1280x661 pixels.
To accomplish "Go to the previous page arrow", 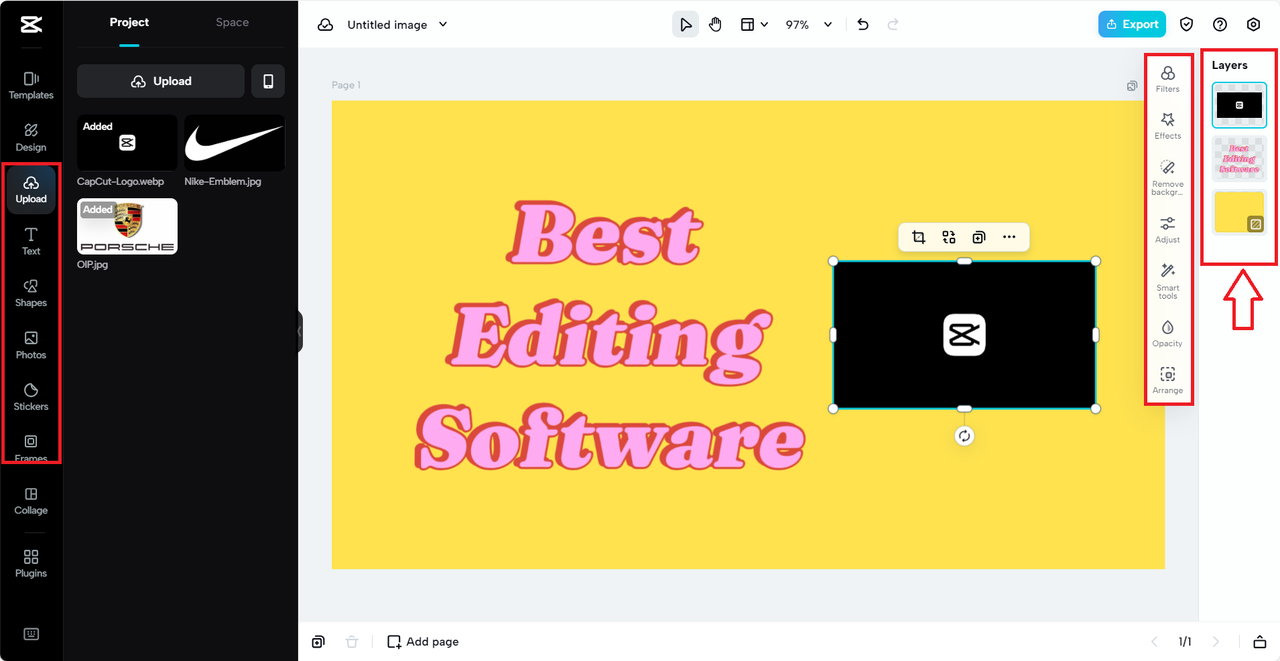I will click(1154, 642).
